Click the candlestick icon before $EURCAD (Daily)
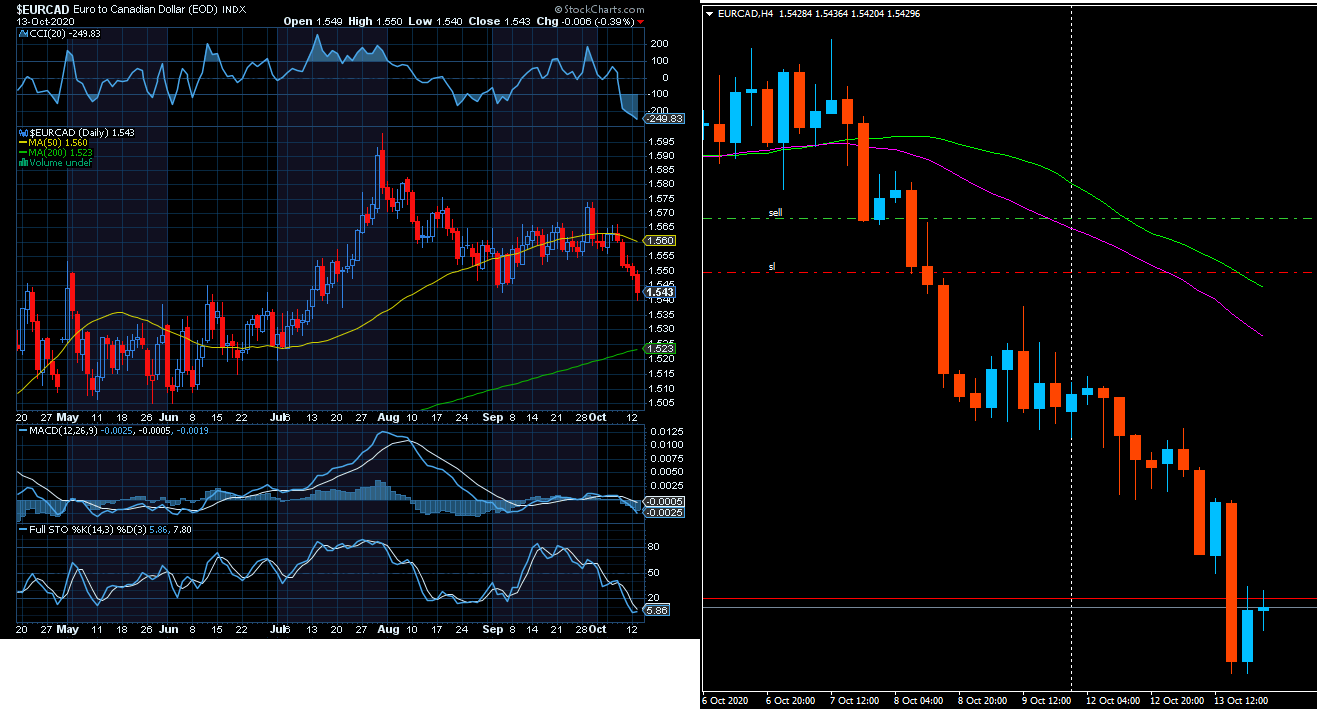Screen dimensions: 1317x709 [x=24, y=132]
